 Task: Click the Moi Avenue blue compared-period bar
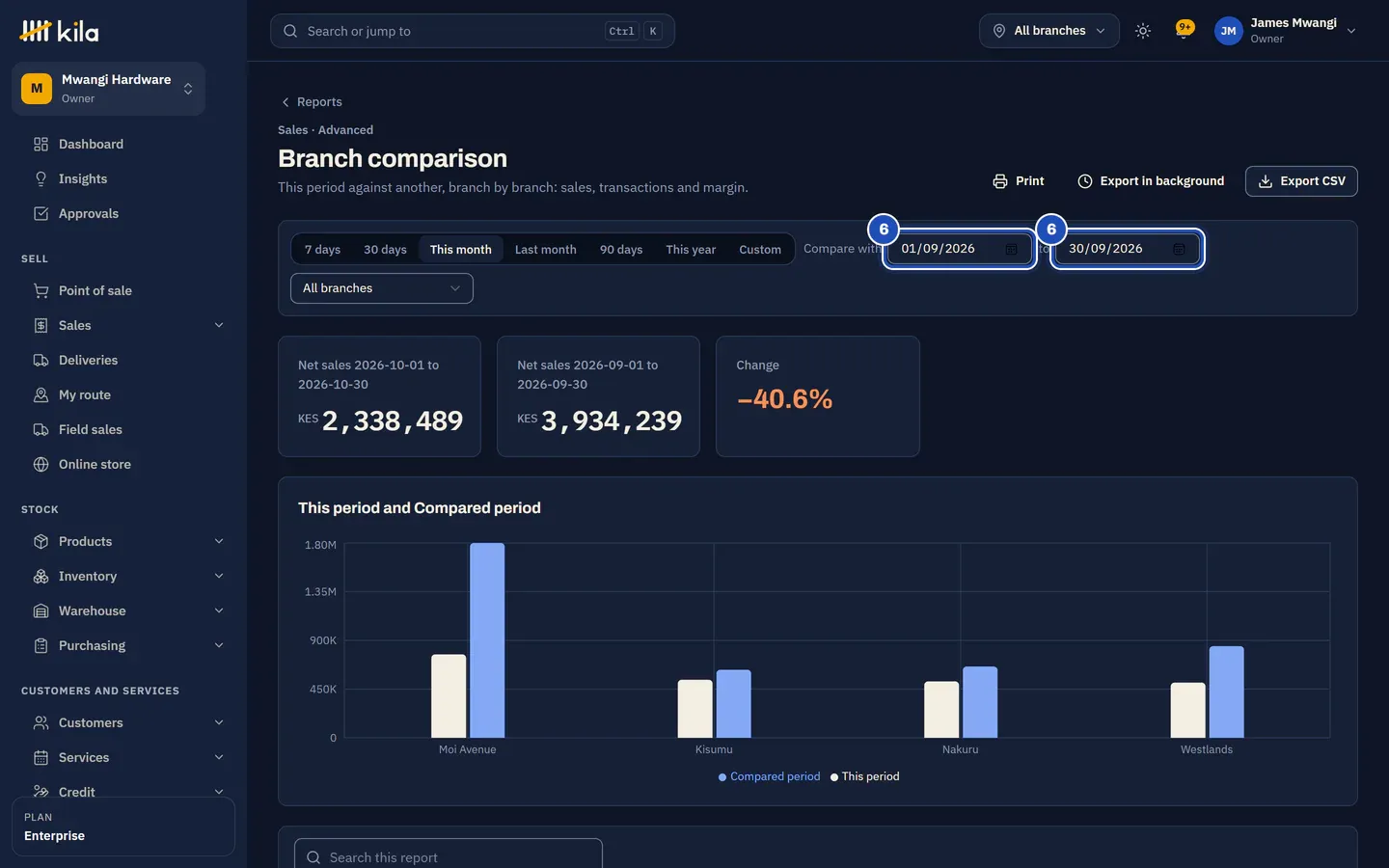(x=487, y=640)
